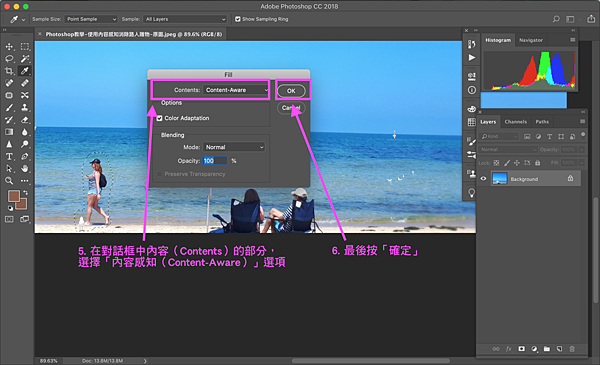600x365 pixels.
Task: Click the background color swatch
Action: pos(23,205)
